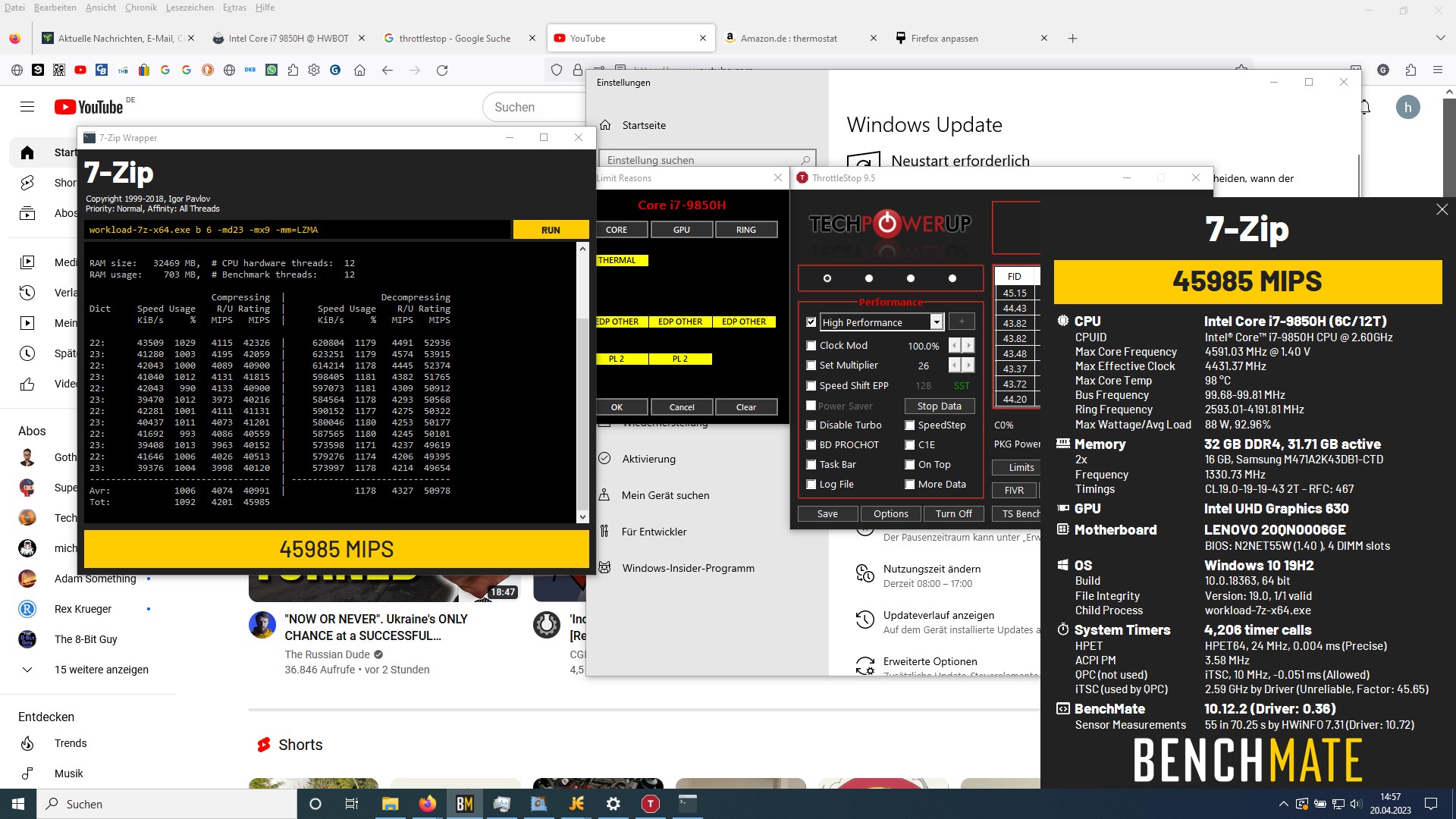The width and height of the screenshot is (1456, 819).
Task: Click the 7-Zip output scroll-down arrow
Action: point(582,516)
